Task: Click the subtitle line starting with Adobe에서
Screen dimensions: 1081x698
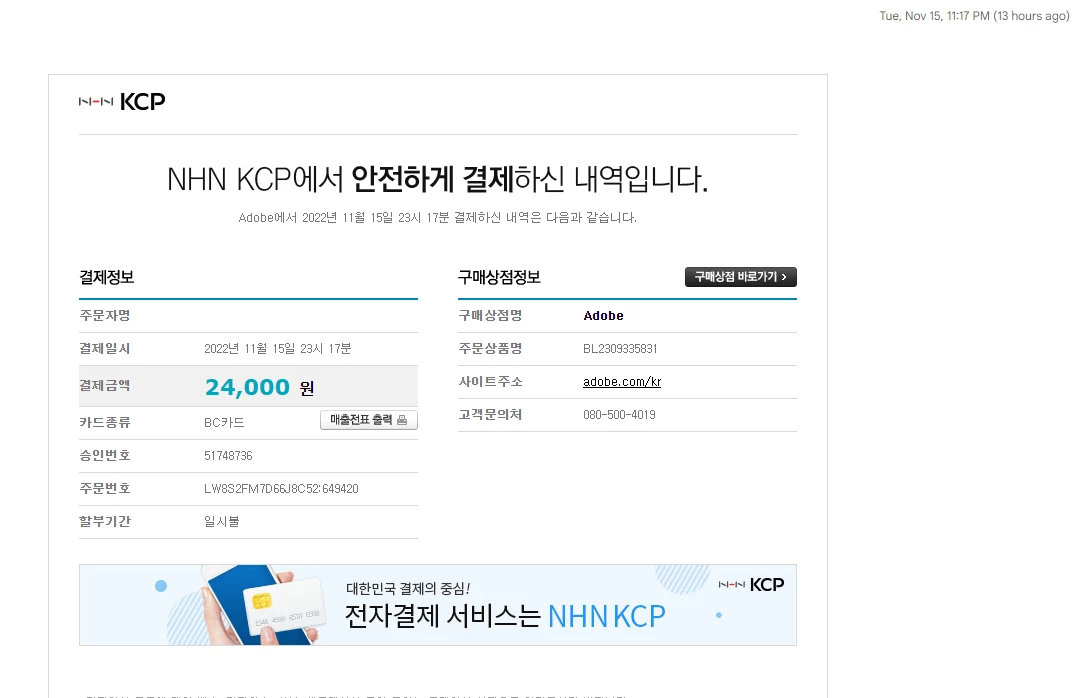Action: pyautogui.click(x=438, y=217)
